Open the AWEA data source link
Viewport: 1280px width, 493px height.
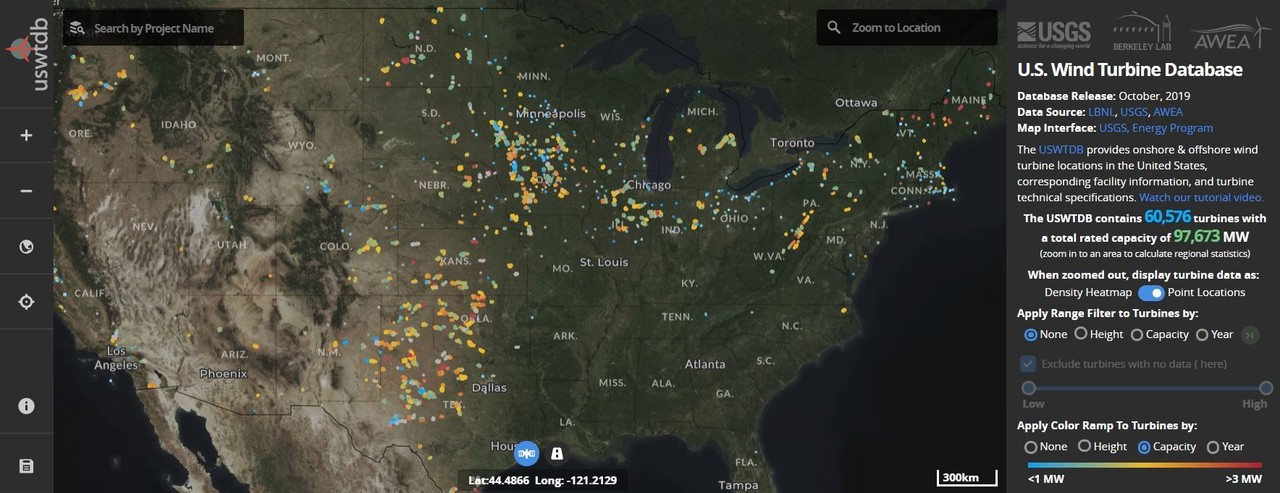[x=1168, y=112]
